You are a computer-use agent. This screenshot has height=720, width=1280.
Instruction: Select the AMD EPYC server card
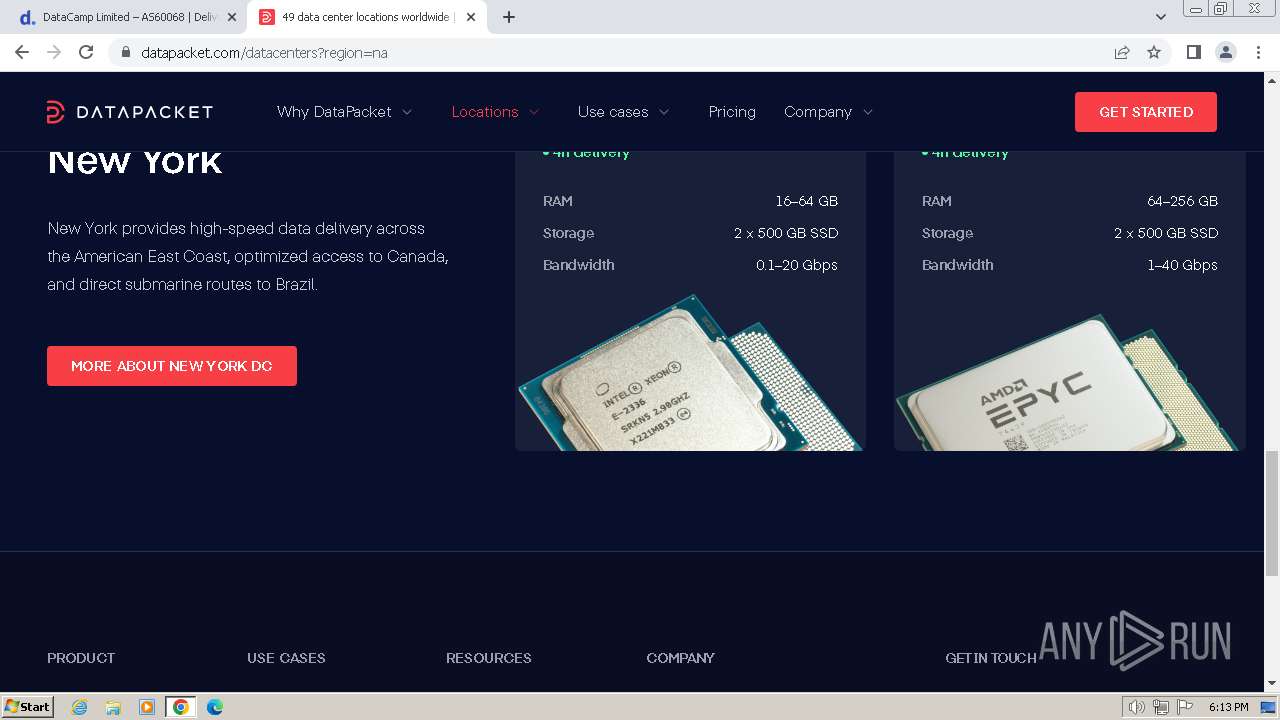[x=1070, y=300]
